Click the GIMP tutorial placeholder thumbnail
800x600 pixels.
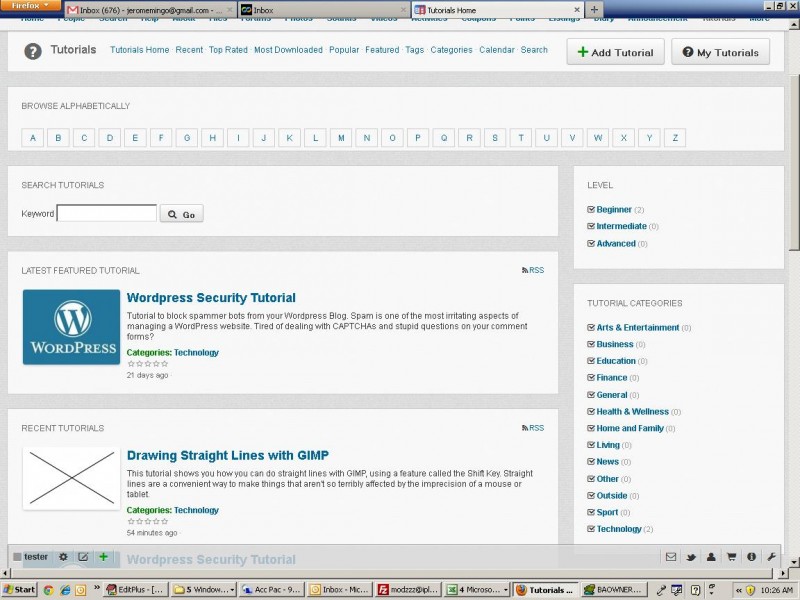click(71, 478)
